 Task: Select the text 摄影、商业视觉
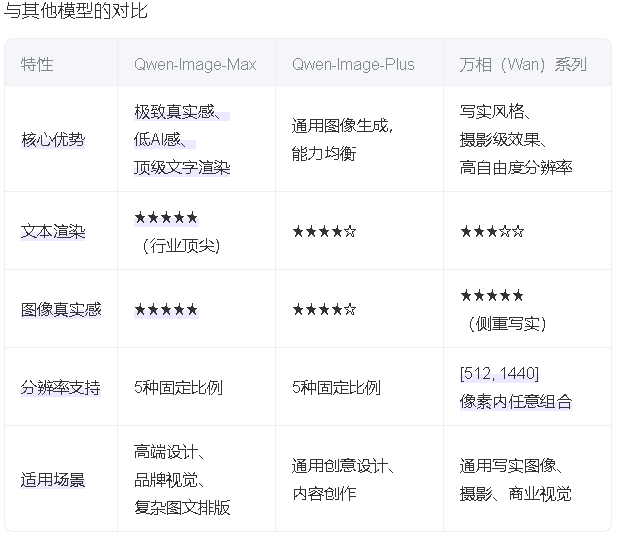pos(516,494)
